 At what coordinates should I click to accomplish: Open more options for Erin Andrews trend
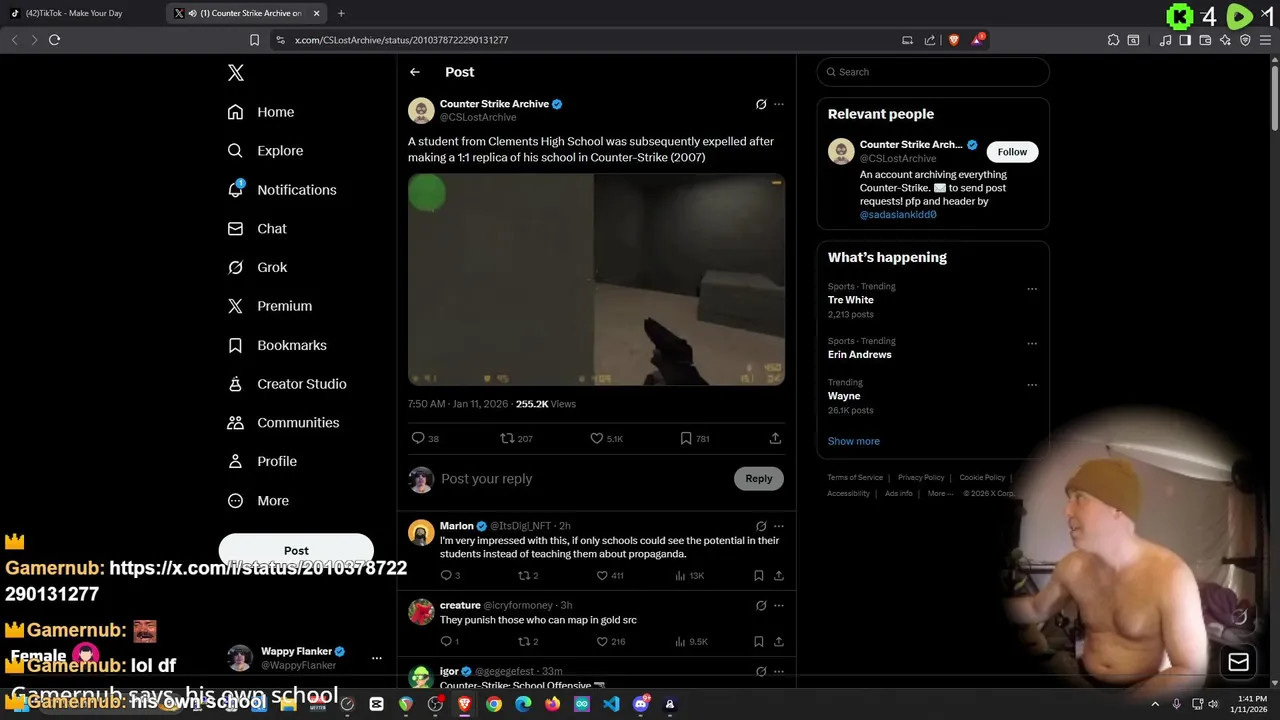coord(1032,343)
